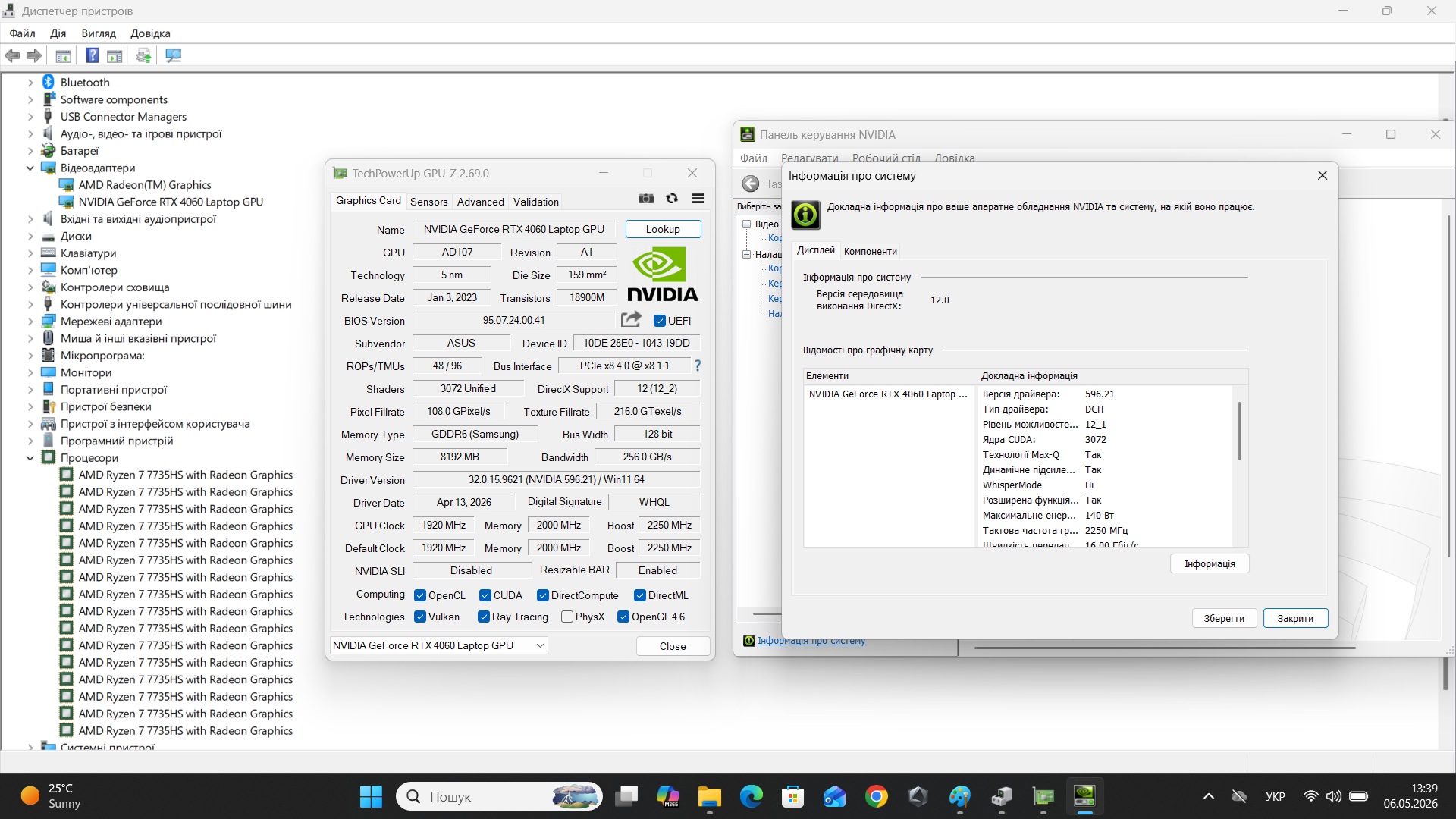Toggle the OpenGL 4.6 checkbox
The width and height of the screenshot is (1456, 819).
click(623, 617)
